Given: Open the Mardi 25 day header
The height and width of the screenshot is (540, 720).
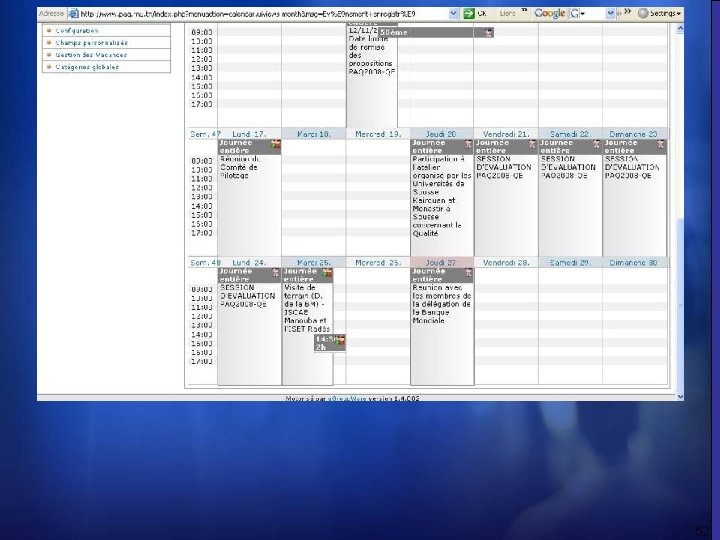Looking at the screenshot, I should pyautogui.click(x=314, y=263).
